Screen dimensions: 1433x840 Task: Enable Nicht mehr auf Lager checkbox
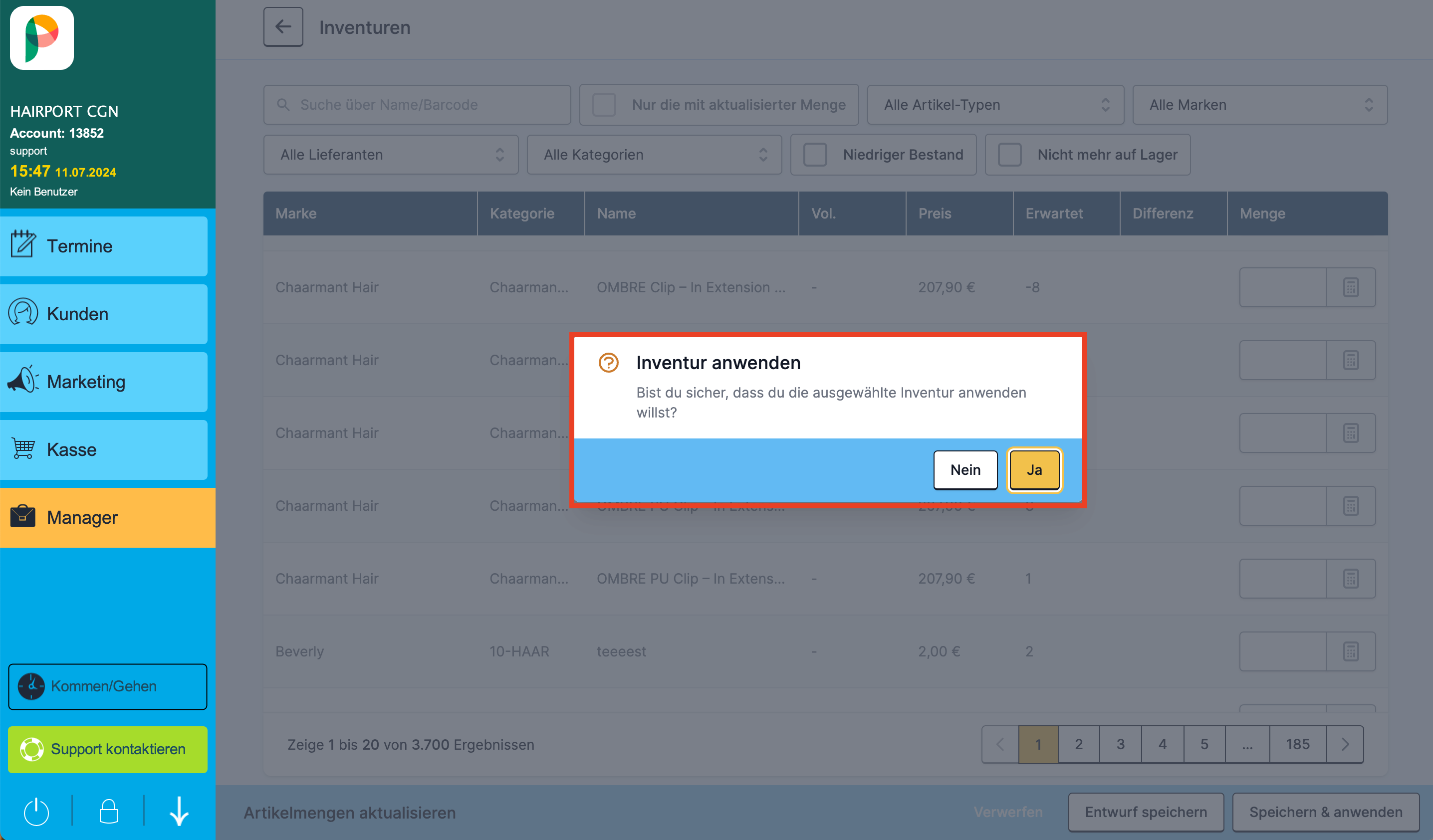pyautogui.click(x=1009, y=155)
